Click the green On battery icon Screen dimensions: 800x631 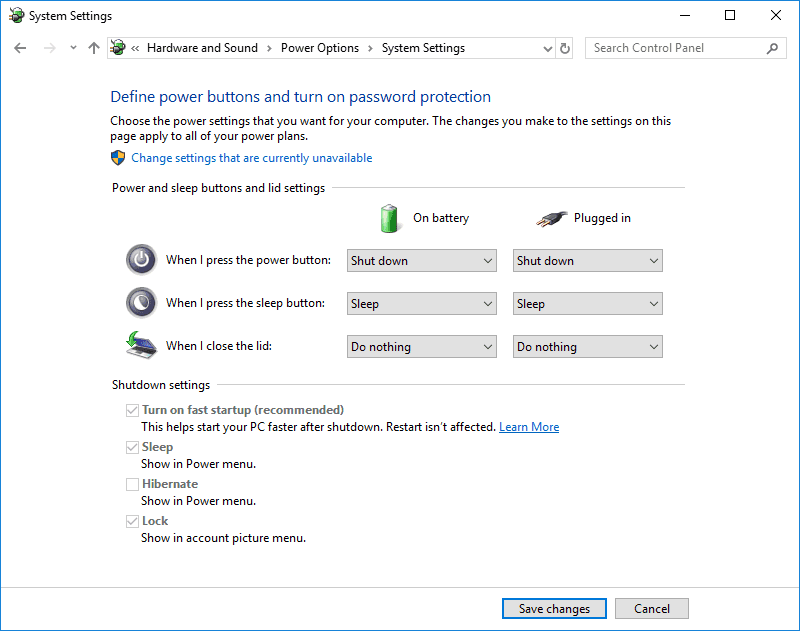click(x=388, y=218)
